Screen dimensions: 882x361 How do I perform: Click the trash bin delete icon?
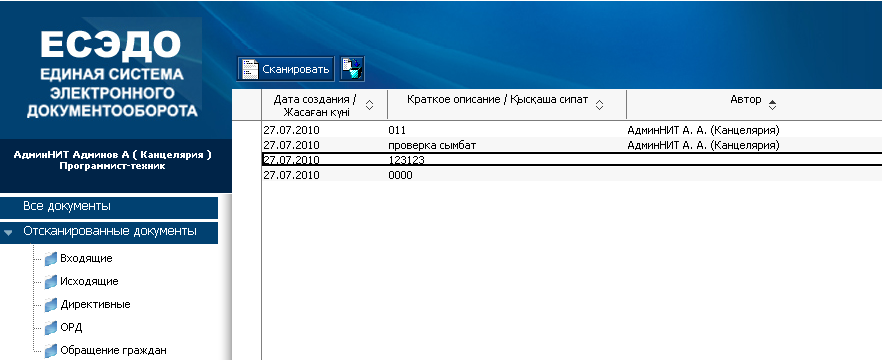[352, 69]
